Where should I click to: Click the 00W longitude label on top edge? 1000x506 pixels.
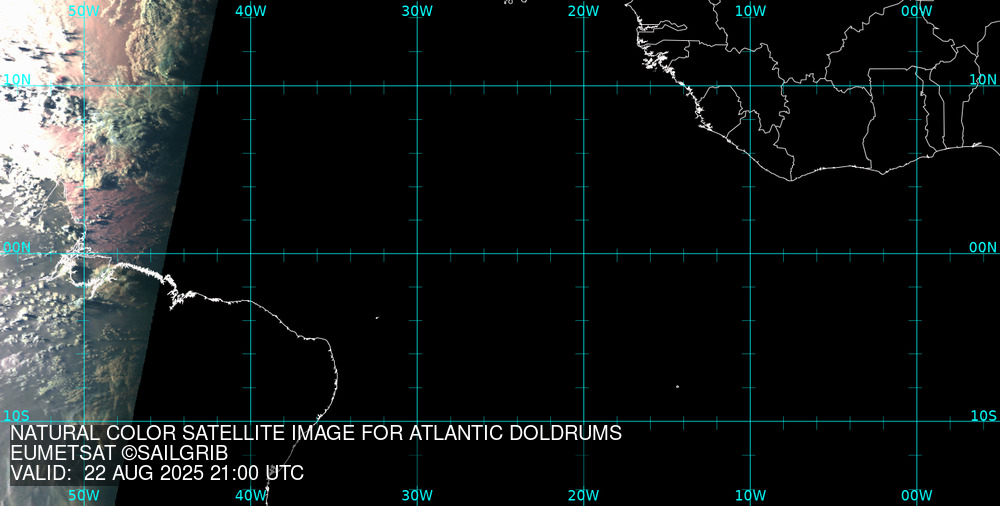click(917, 11)
